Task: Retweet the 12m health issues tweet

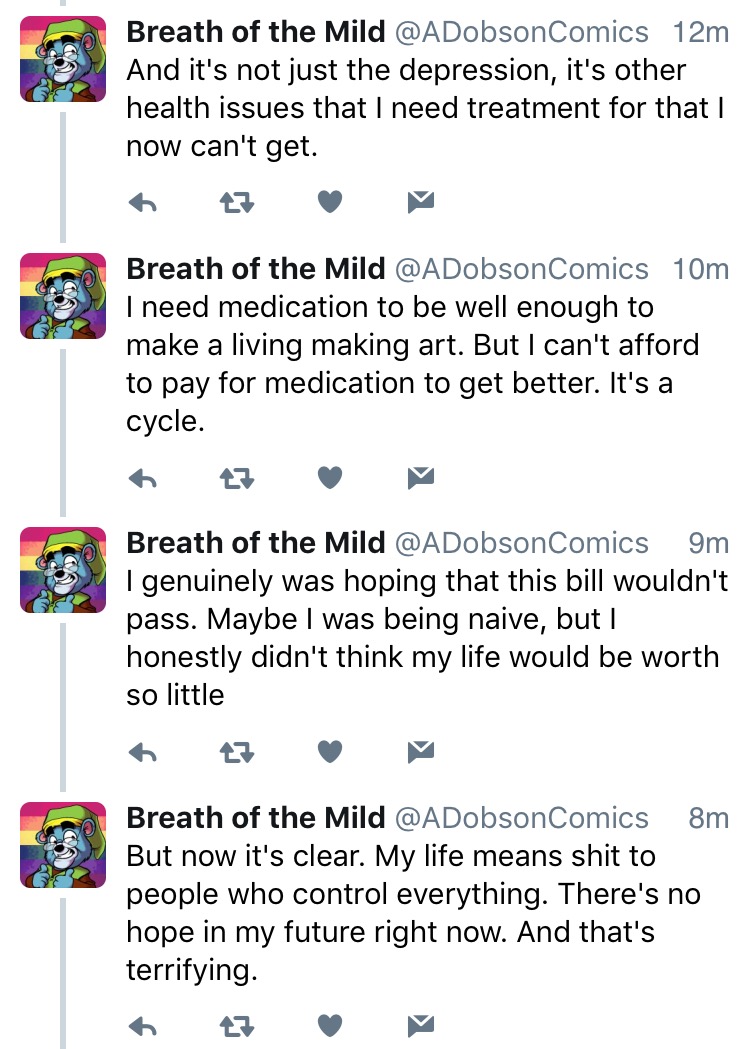Action: (x=237, y=202)
